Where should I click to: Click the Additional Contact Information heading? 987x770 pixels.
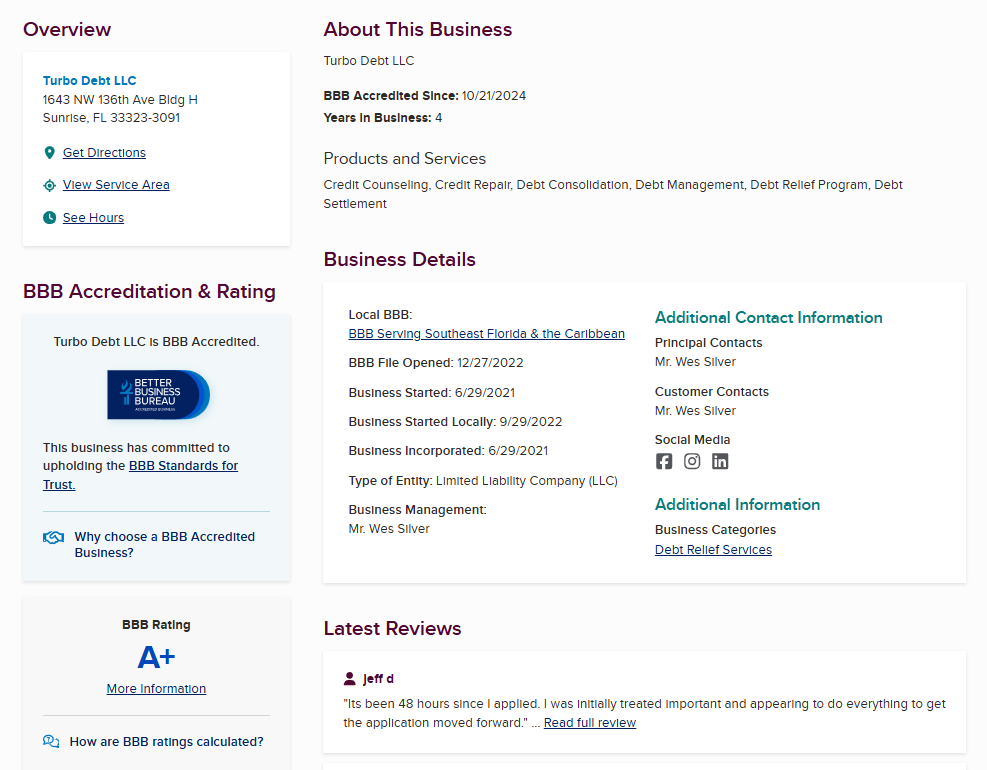769,317
